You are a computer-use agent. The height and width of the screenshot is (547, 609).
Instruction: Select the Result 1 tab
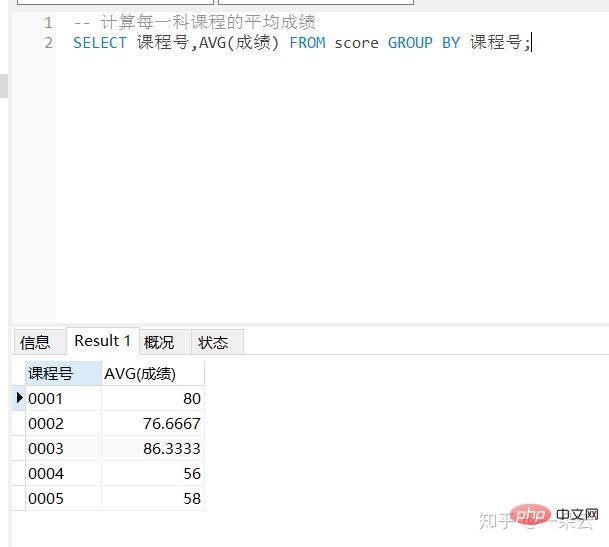pyautogui.click(x=103, y=341)
